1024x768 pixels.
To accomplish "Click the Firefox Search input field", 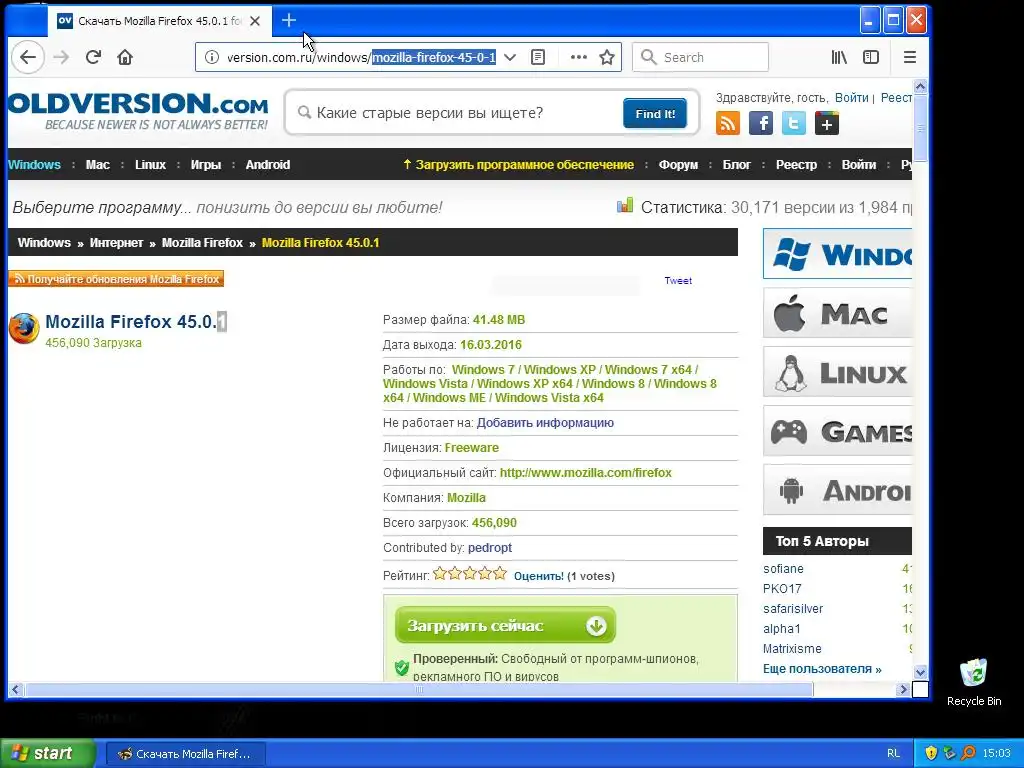I will tap(701, 57).
